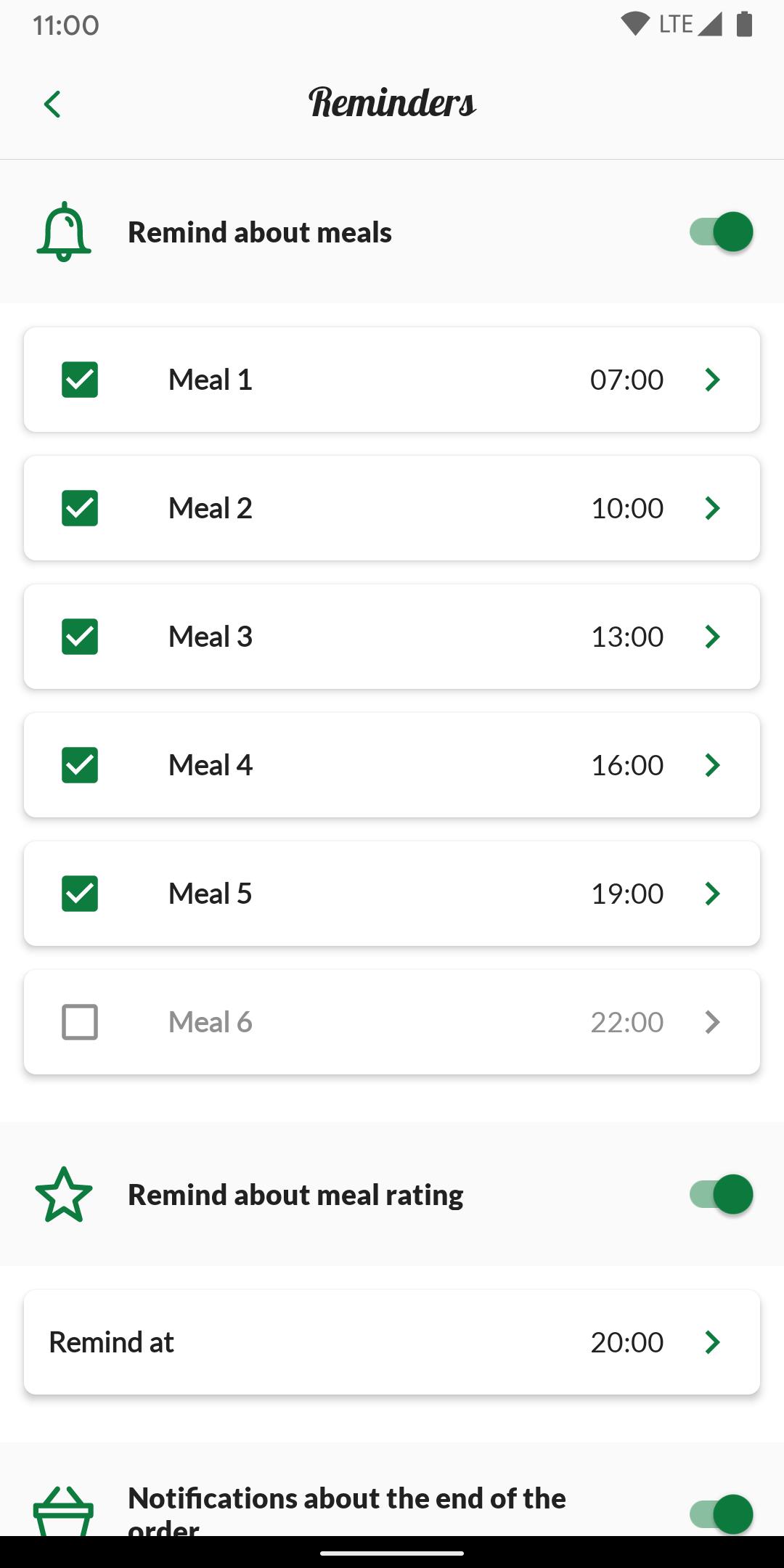Check the Meal 6 checkbox
The height and width of the screenshot is (1568, 784).
pos(80,1022)
